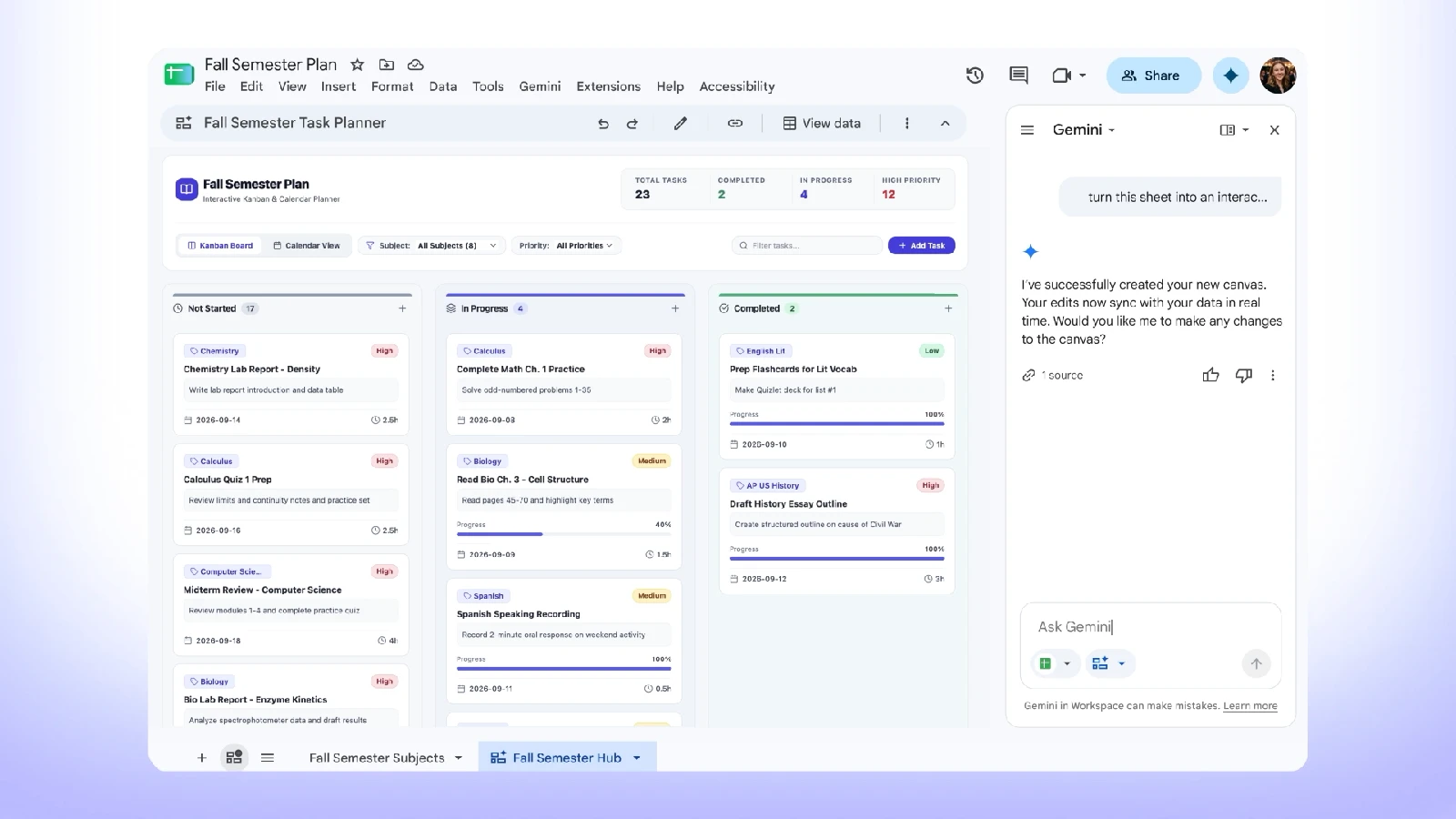Click the undo arrow in canvas toolbar

coord(603,124)
